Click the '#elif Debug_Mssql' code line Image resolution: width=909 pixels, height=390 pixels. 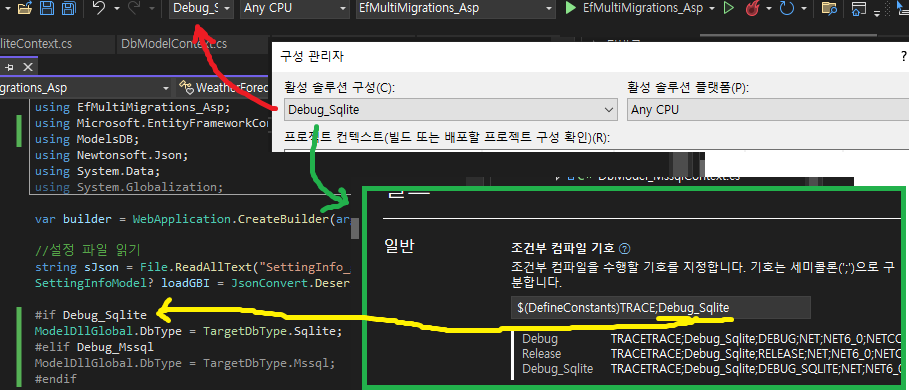(94, 348)
